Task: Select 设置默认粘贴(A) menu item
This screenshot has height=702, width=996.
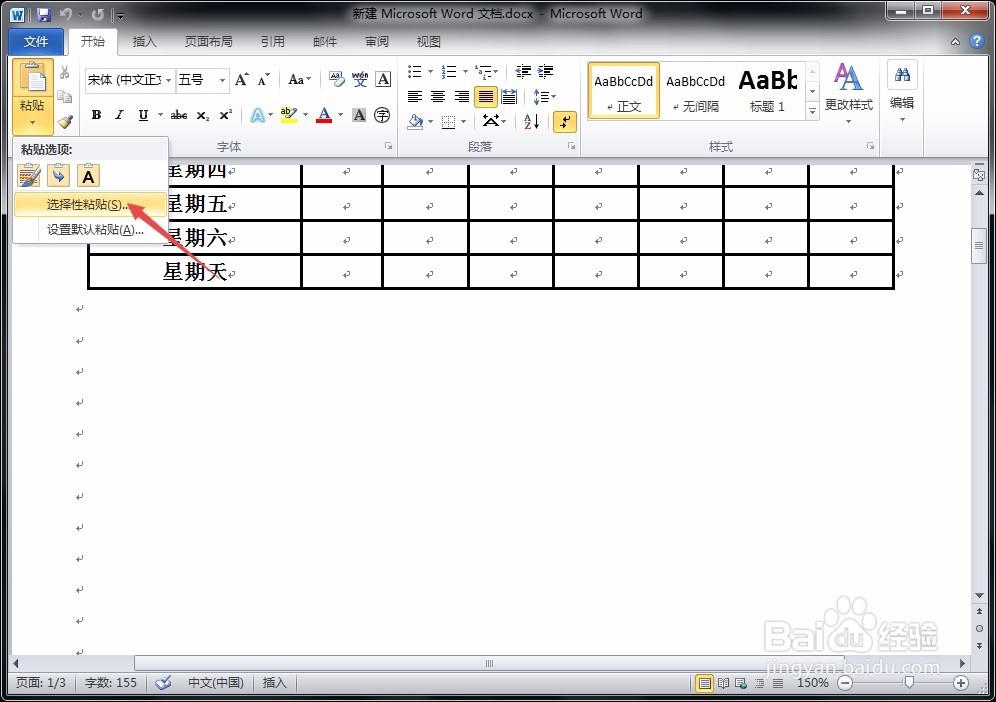Action: [x=90, y=229]
